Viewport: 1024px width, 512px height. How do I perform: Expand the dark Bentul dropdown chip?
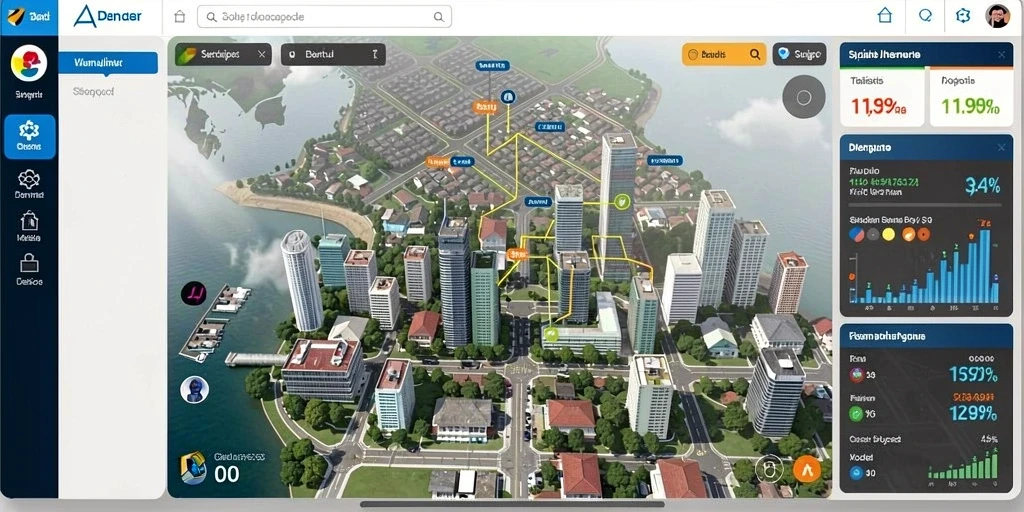click(333, 55)
